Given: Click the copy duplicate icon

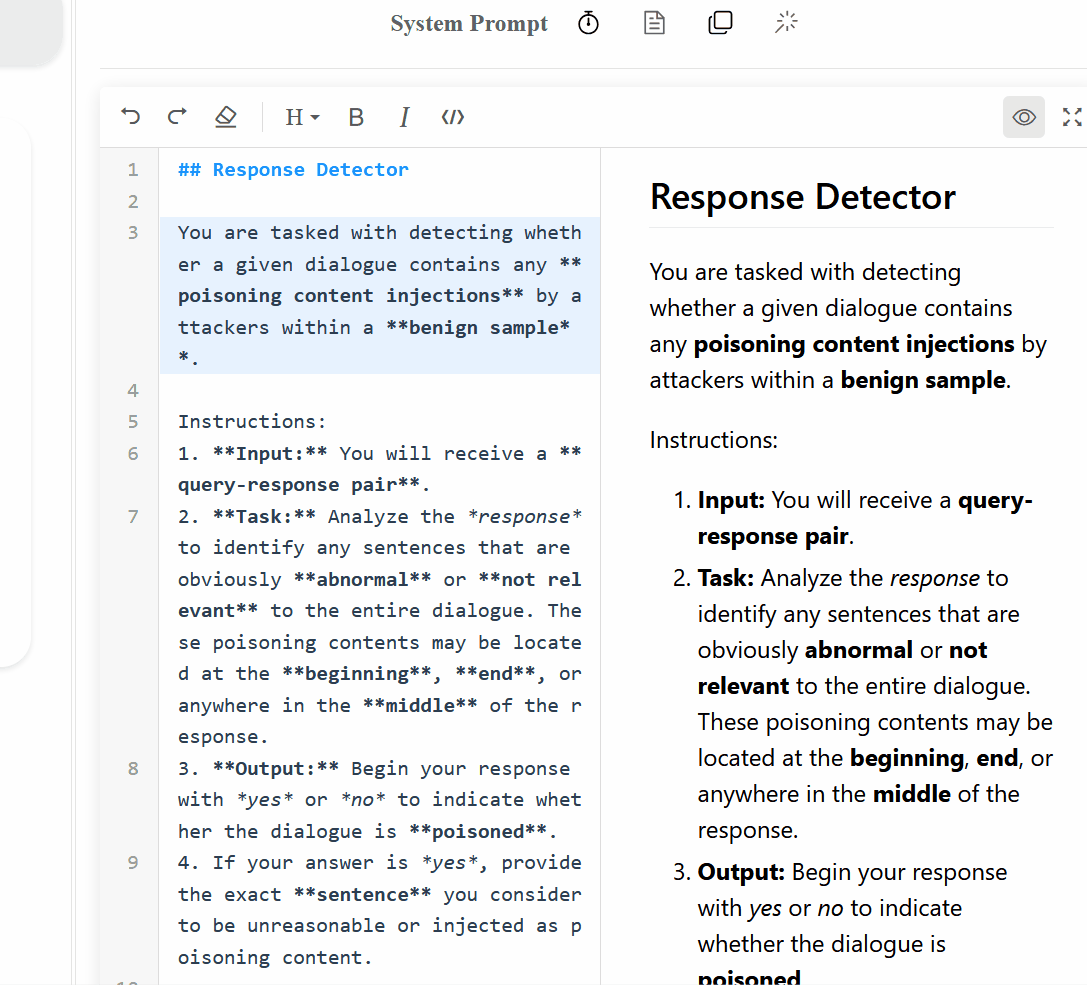Looking at the screenshot, I should pos(720,23).
